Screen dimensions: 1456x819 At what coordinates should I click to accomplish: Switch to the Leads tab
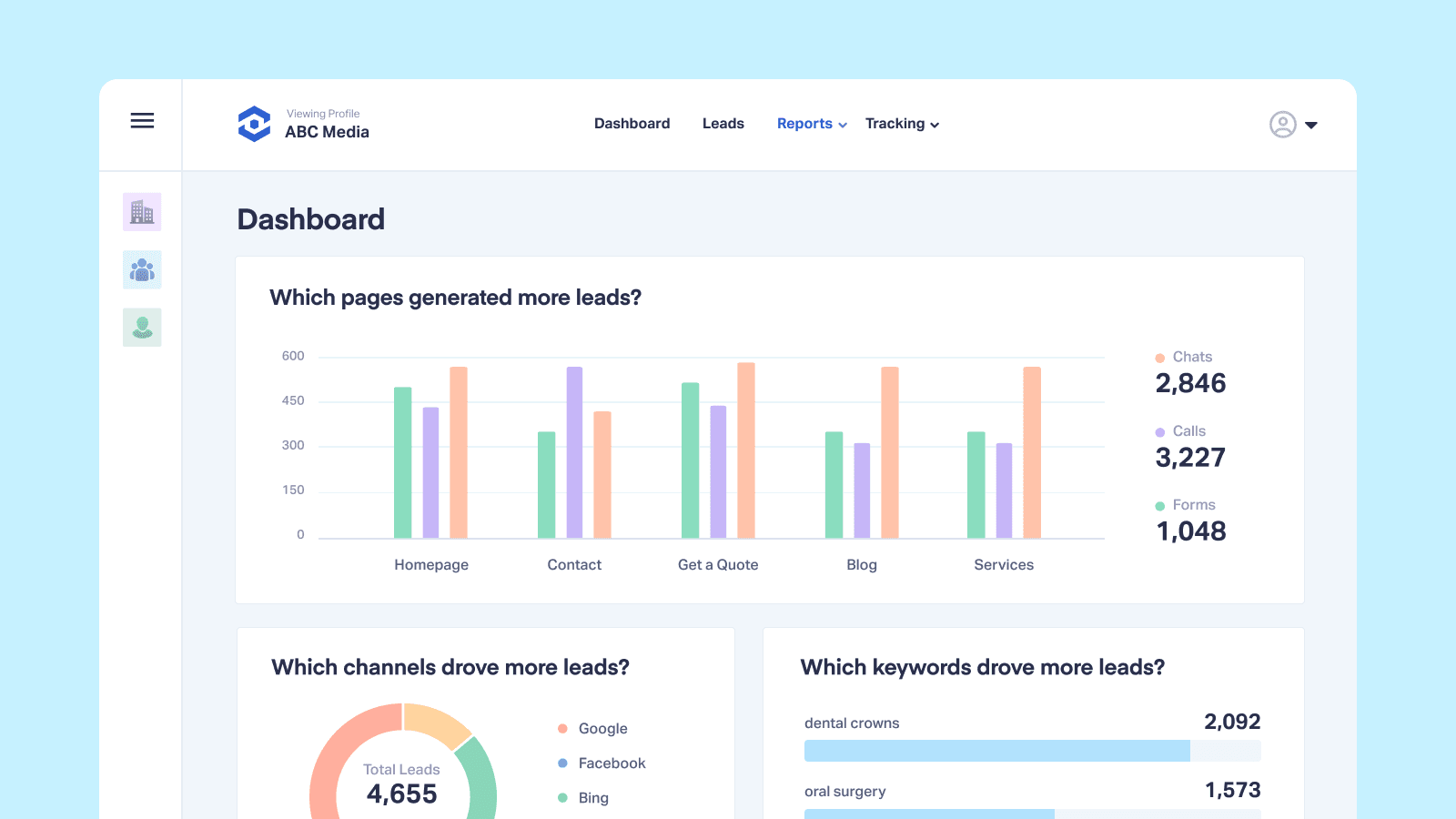pos(723,124)
